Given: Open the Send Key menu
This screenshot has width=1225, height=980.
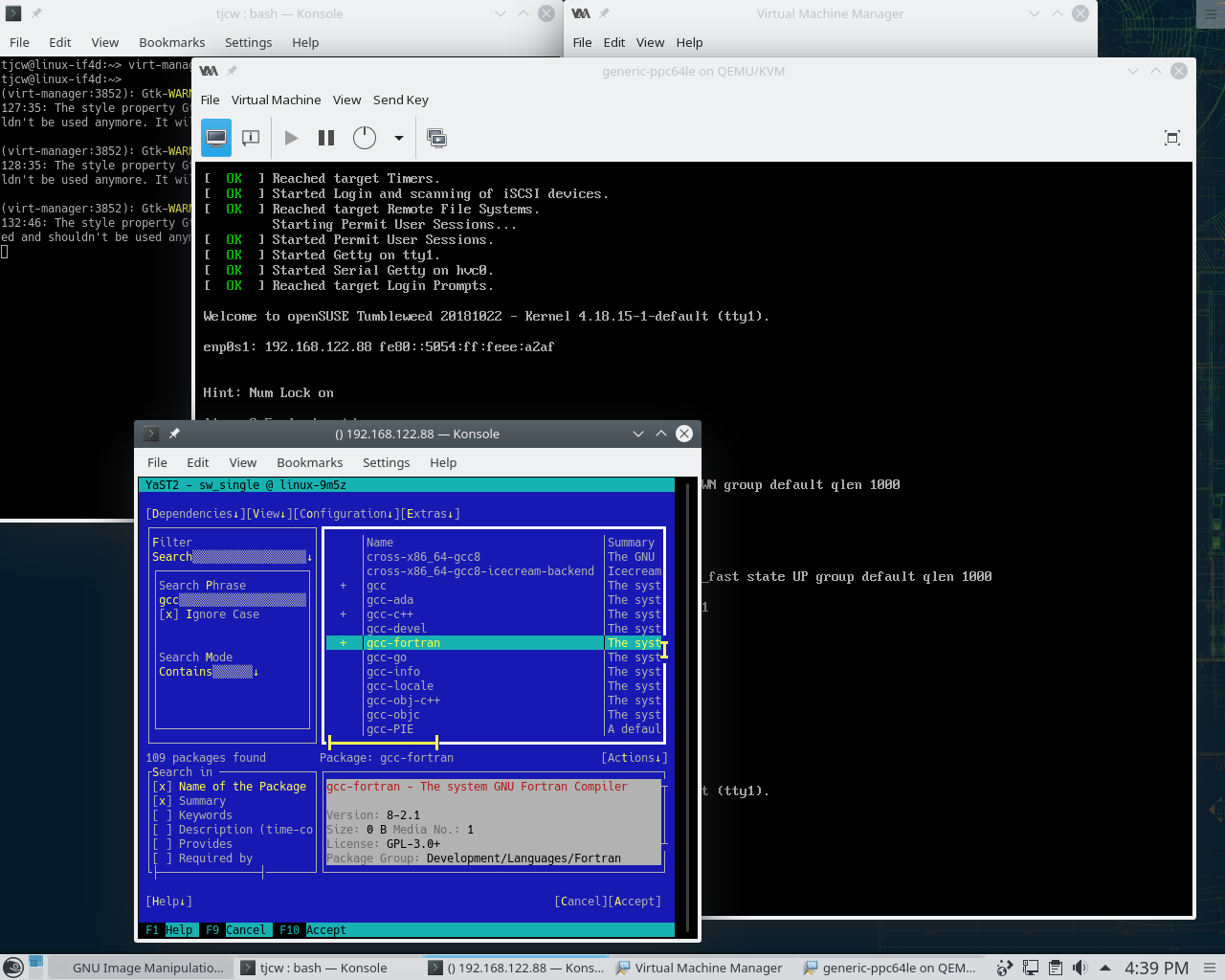Looking at the screenshot, I should [400, 100].
